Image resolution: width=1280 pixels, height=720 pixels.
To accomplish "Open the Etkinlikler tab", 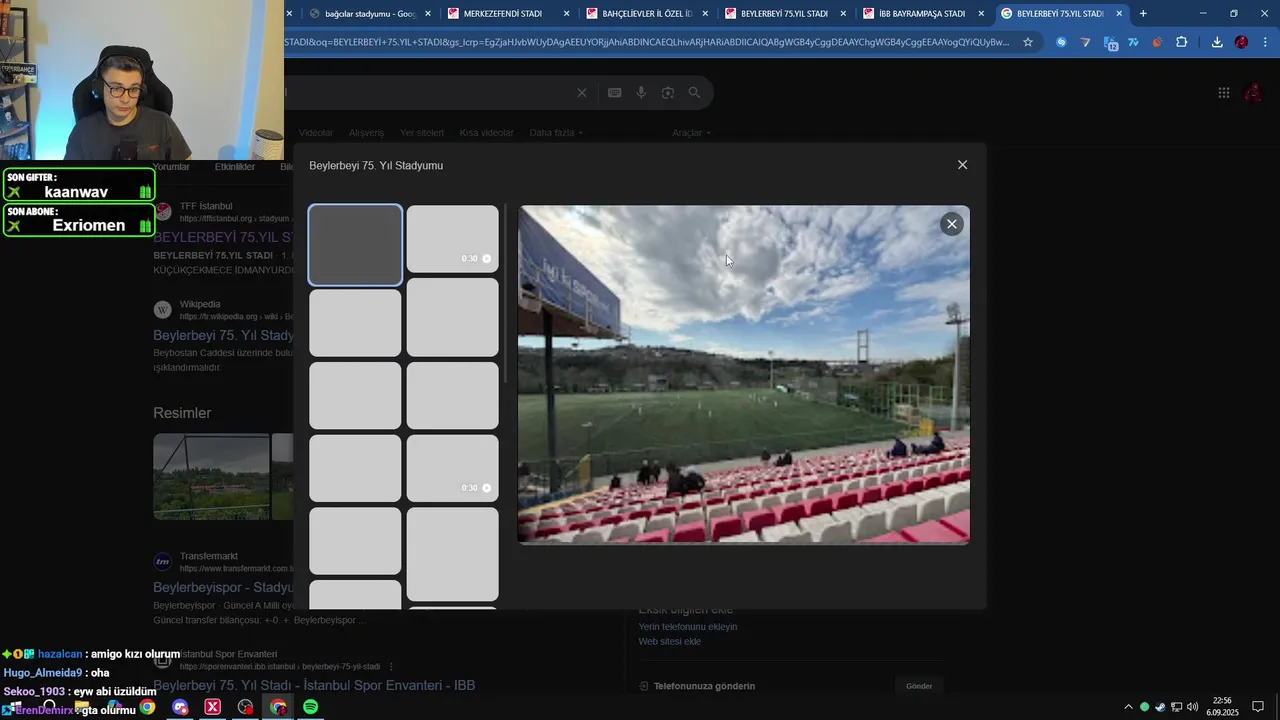I will pos(235,167).
